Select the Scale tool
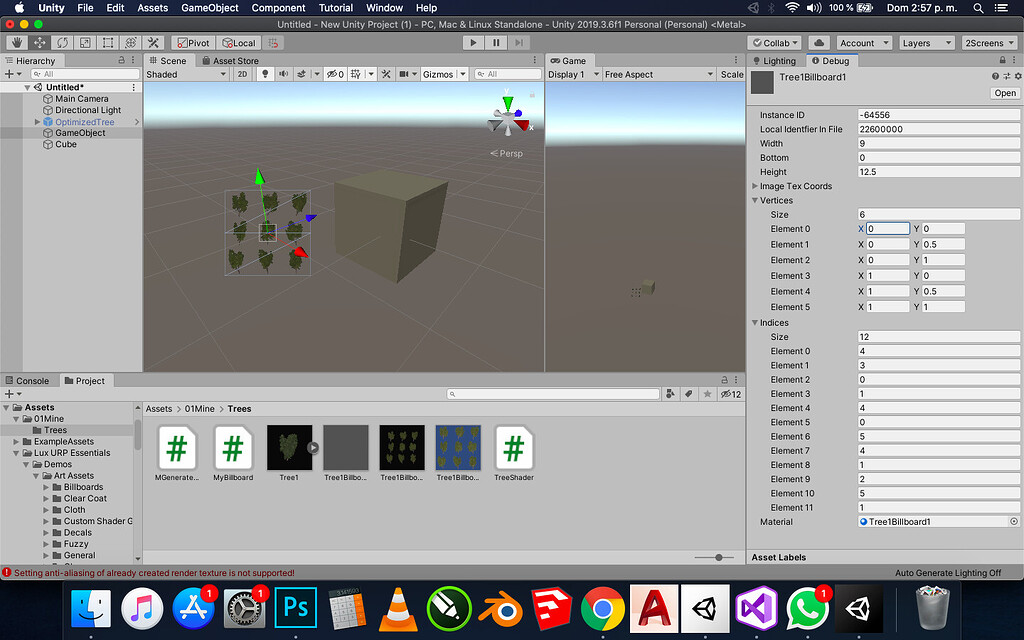Image resolution: width=1024 pixels, height=640 pixels. 85,42
